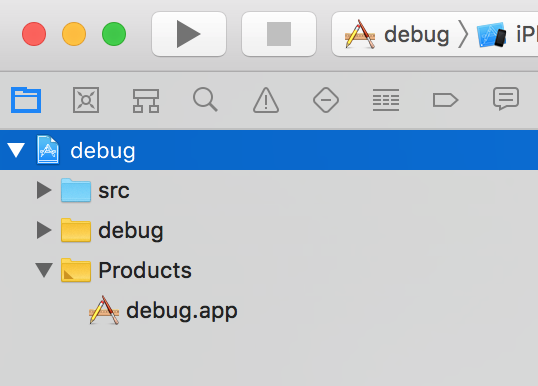The width and height of the screenshot is (538, 386).
Task: Collapse the debug project root
Action: [x=16, y=150]
